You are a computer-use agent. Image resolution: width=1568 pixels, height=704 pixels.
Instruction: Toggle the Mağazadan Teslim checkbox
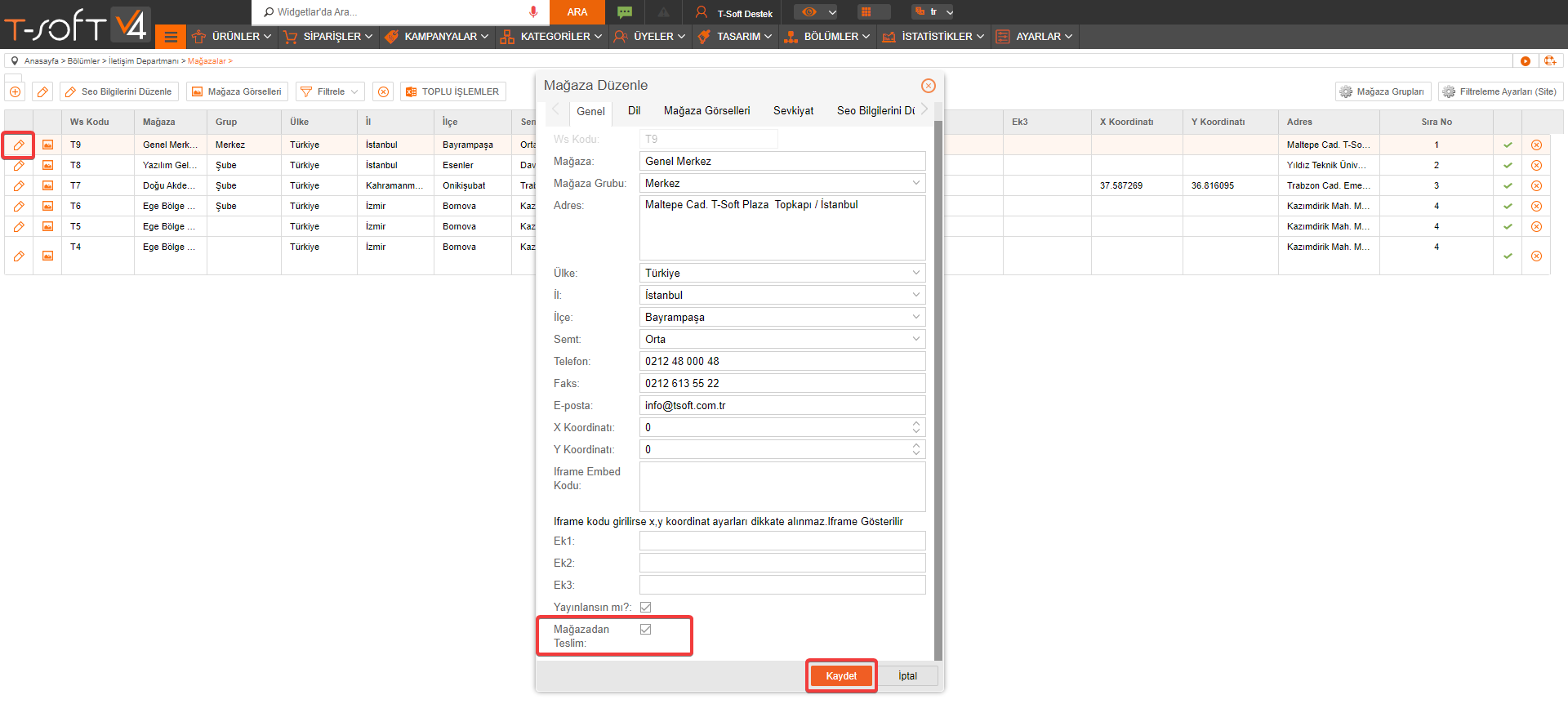[646, 629]
